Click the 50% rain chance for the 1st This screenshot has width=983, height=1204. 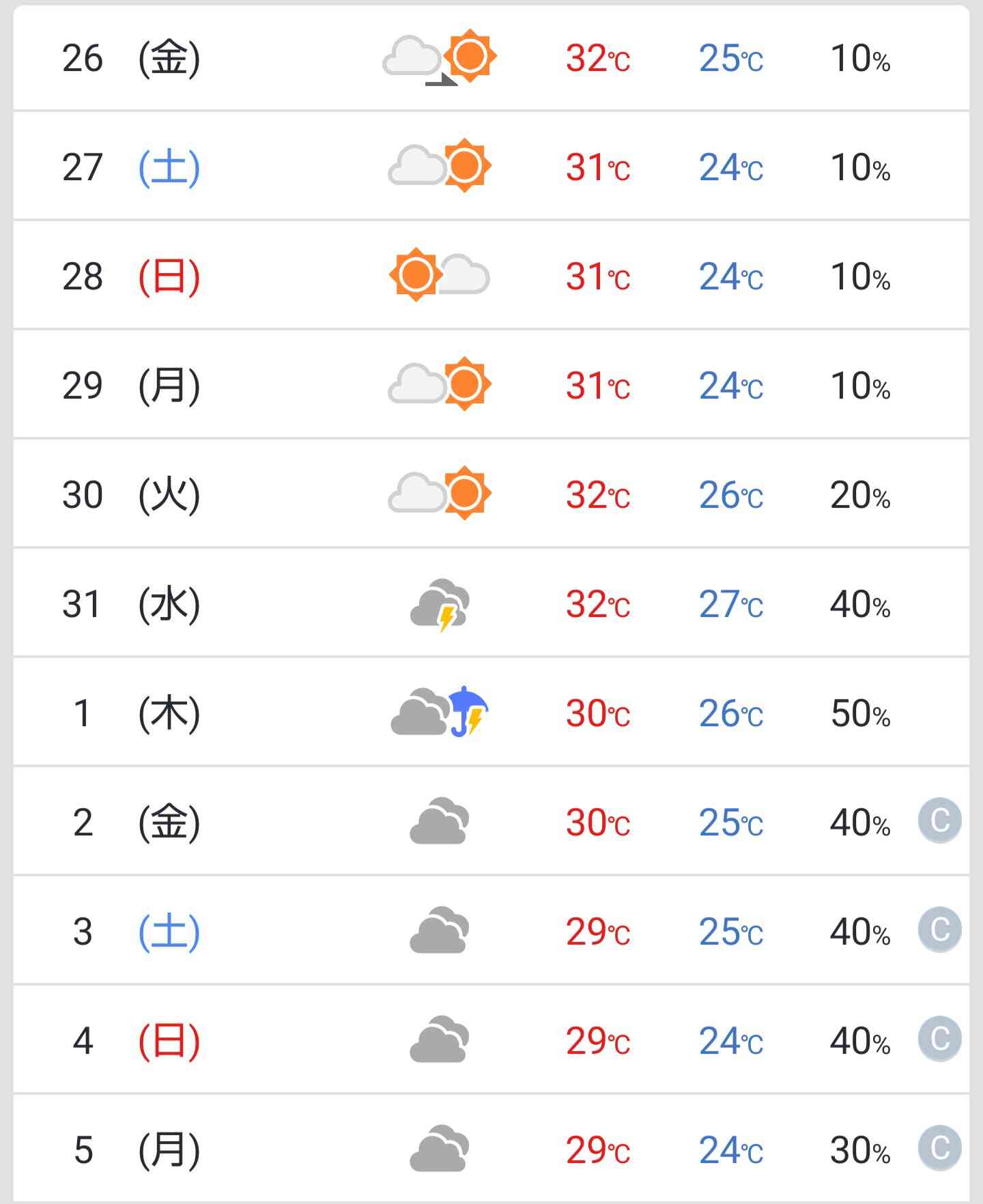[861, 714]
